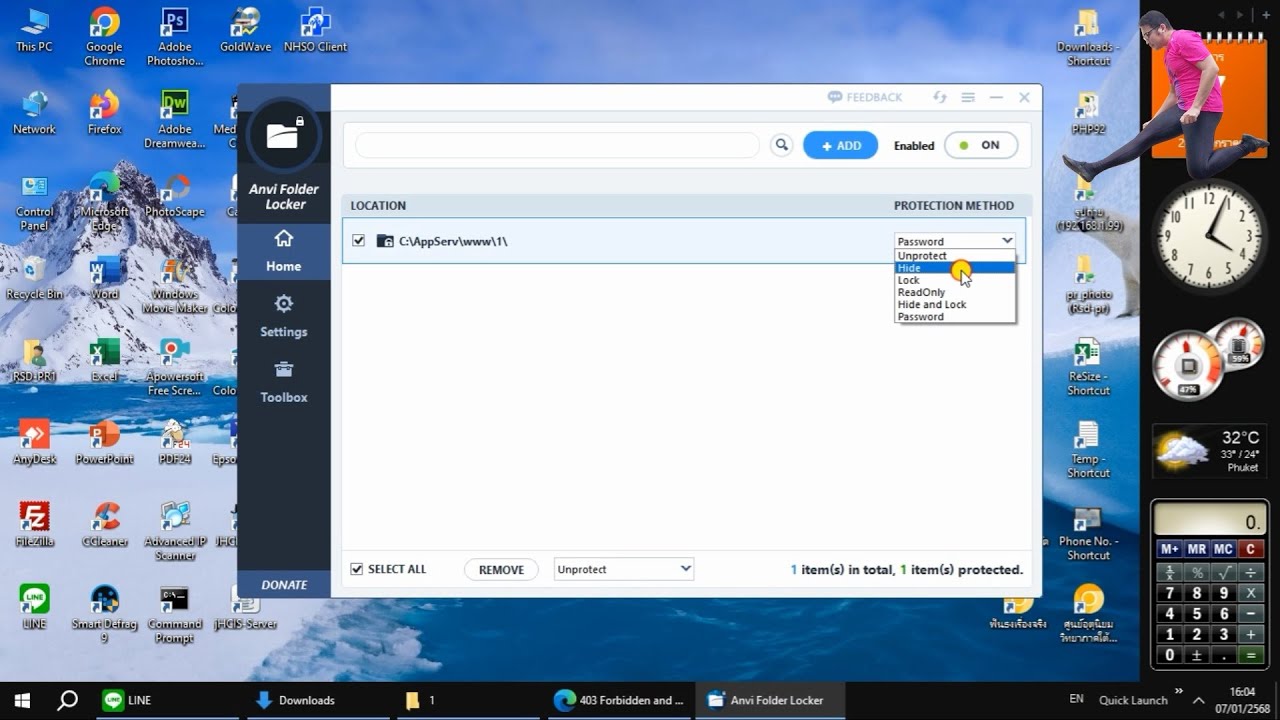The image size is (1280, 720).
Task: Choose Hide and Lock protection option
Action: point(955,304)
